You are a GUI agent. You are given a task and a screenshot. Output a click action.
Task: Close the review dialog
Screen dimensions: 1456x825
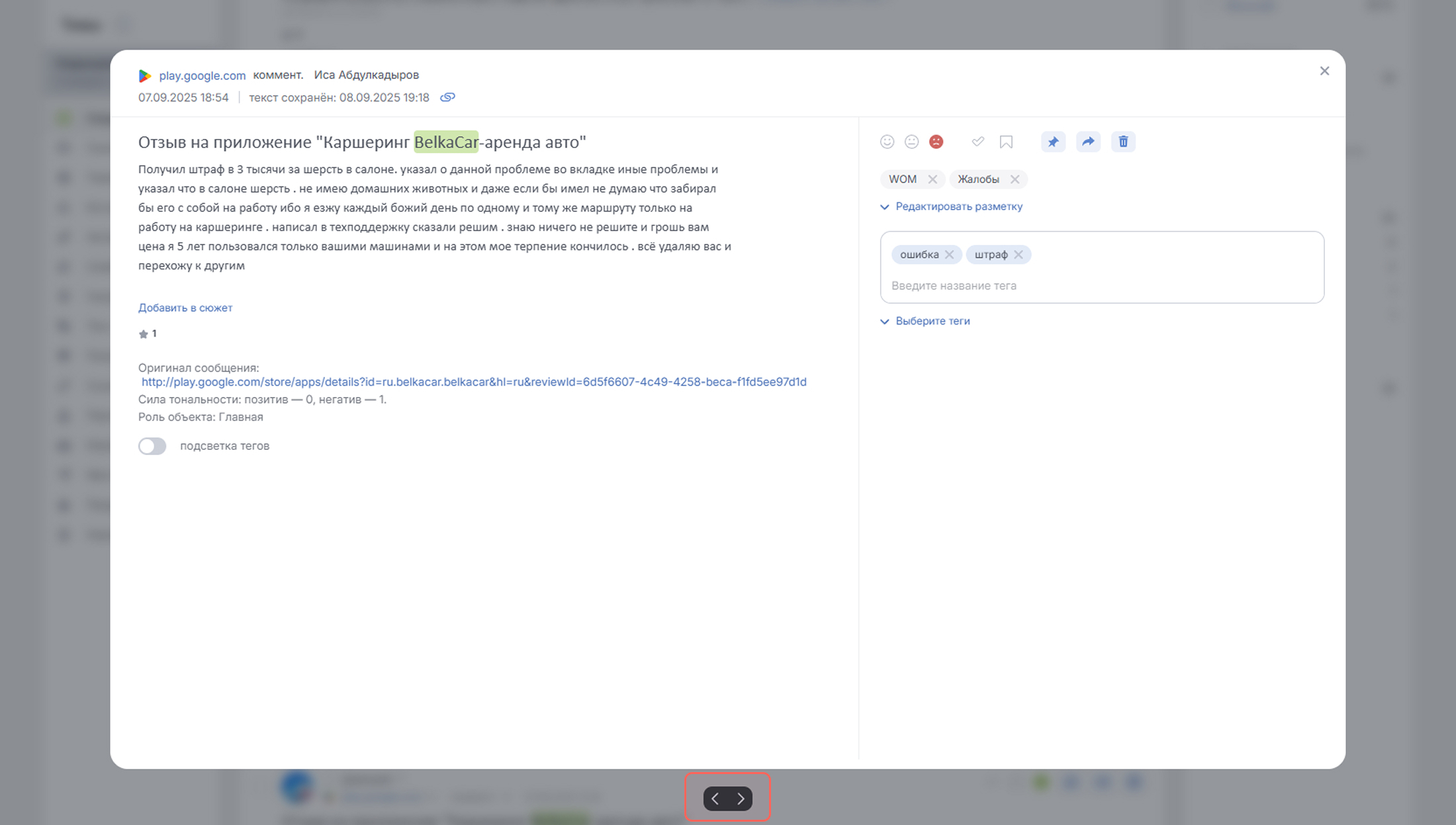click(1324, 71)
